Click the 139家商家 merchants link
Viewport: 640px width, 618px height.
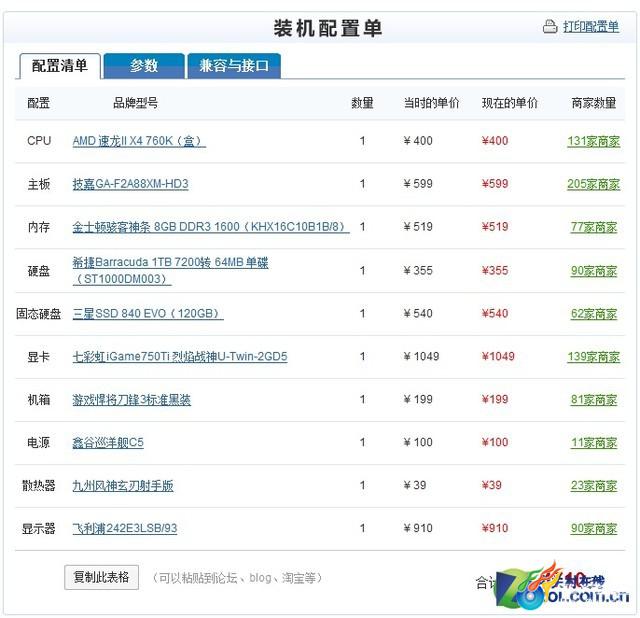(593, 356)
